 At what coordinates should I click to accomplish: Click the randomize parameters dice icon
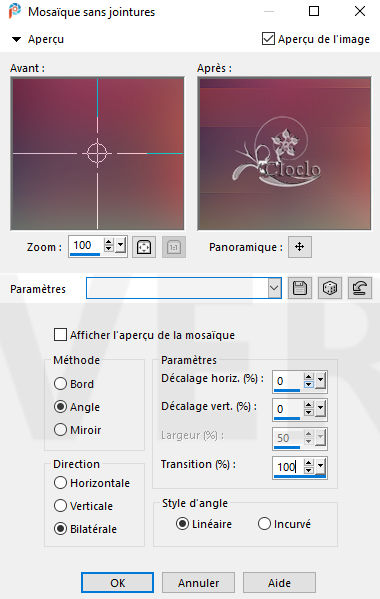click(330, 288)
